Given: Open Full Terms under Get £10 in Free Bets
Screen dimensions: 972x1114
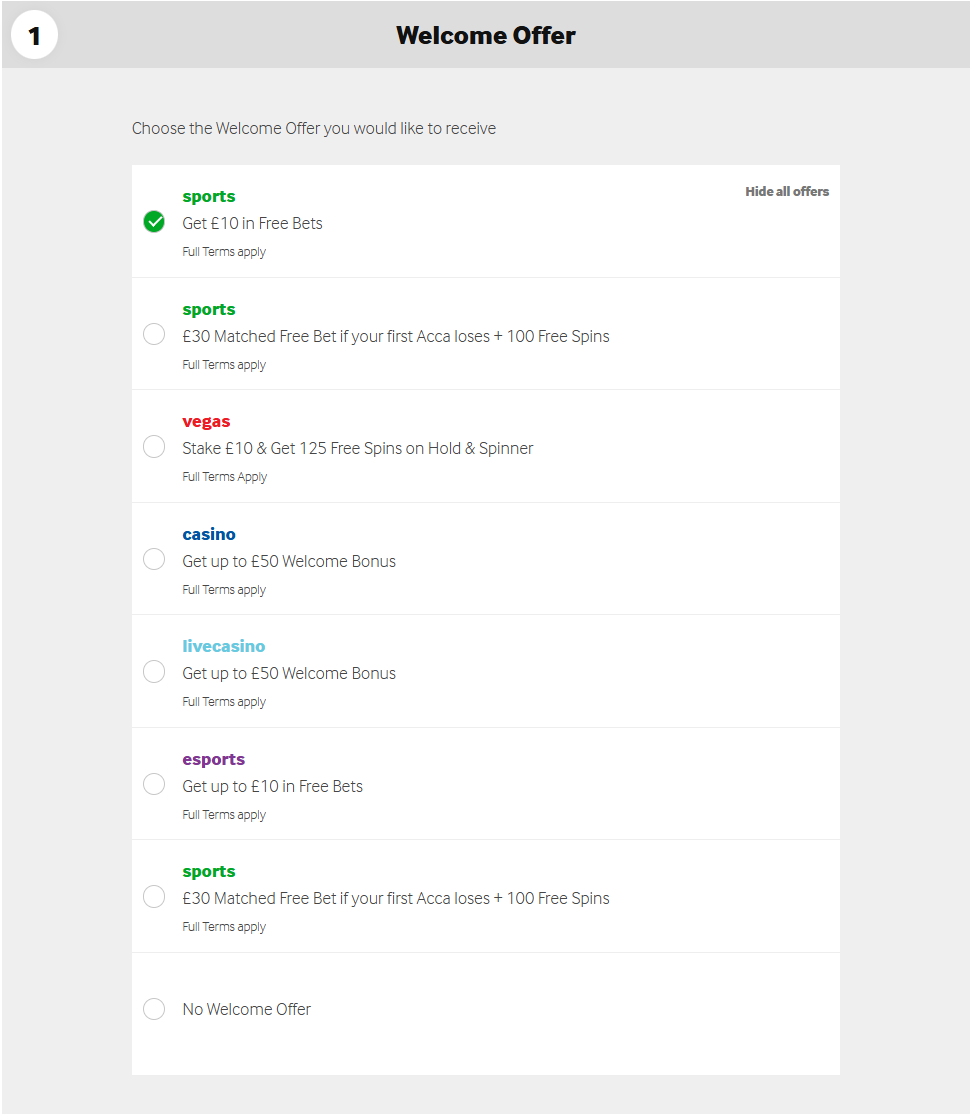Looking at the screenshot, I should coord(224,252).
